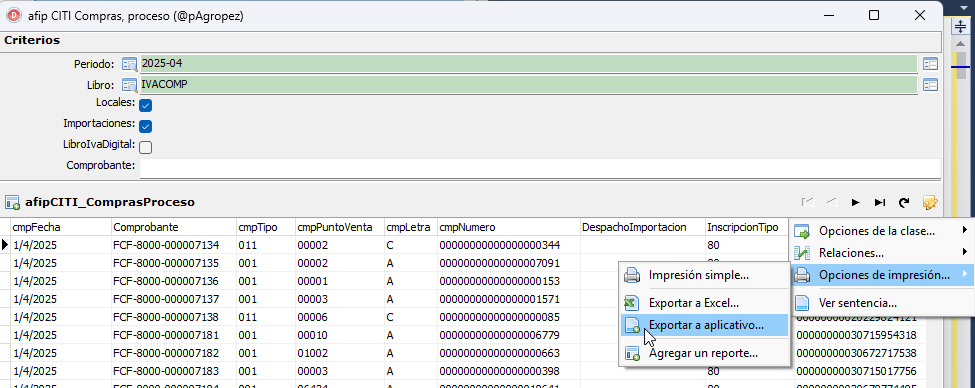Click the Periodo field containing 2025-04
Image resolution: width=975 pixels, height=388 pixels.
click(528, 63)
